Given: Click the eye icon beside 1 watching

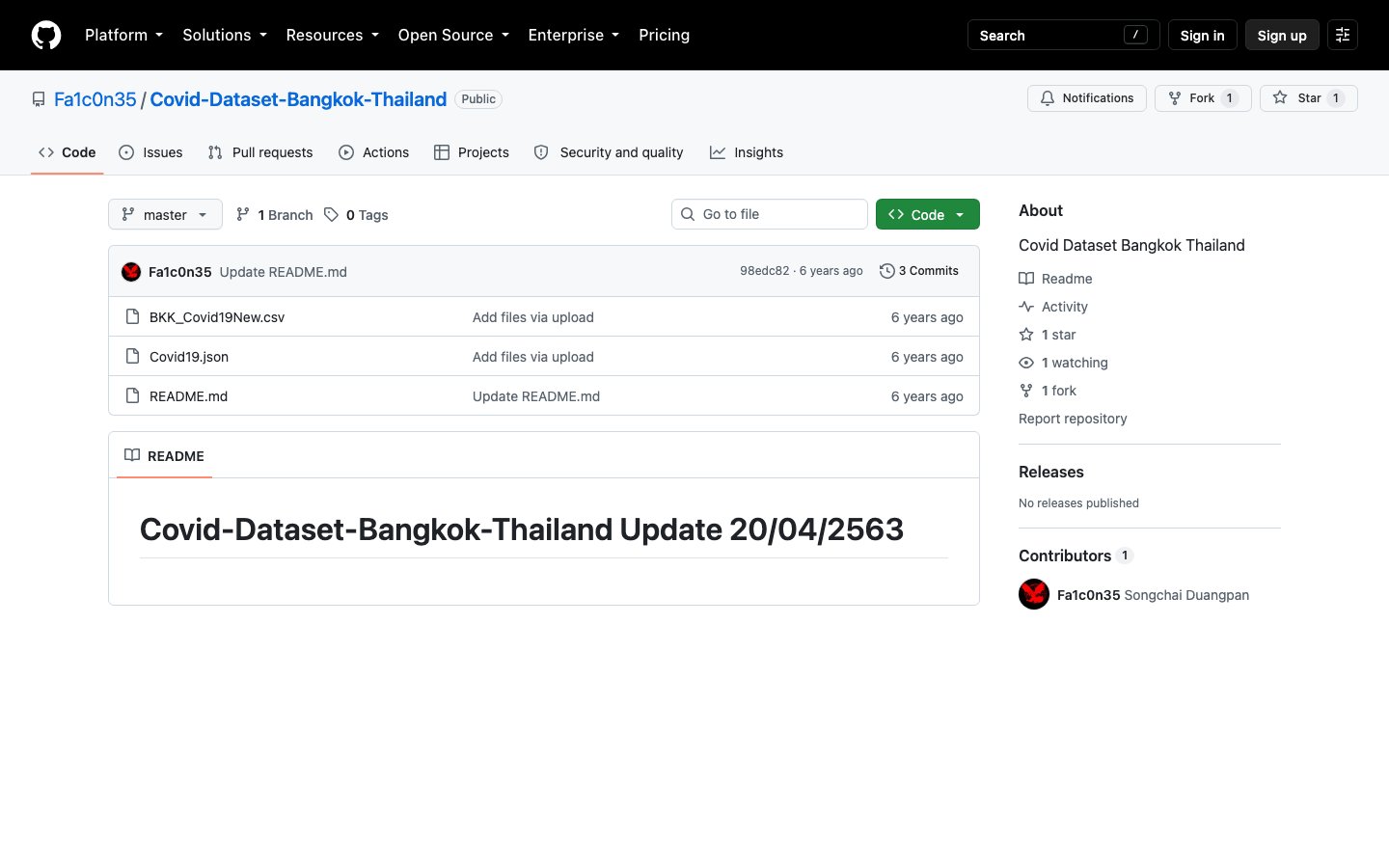Looking at the screenshot, I should click(x=1026, y=363).
